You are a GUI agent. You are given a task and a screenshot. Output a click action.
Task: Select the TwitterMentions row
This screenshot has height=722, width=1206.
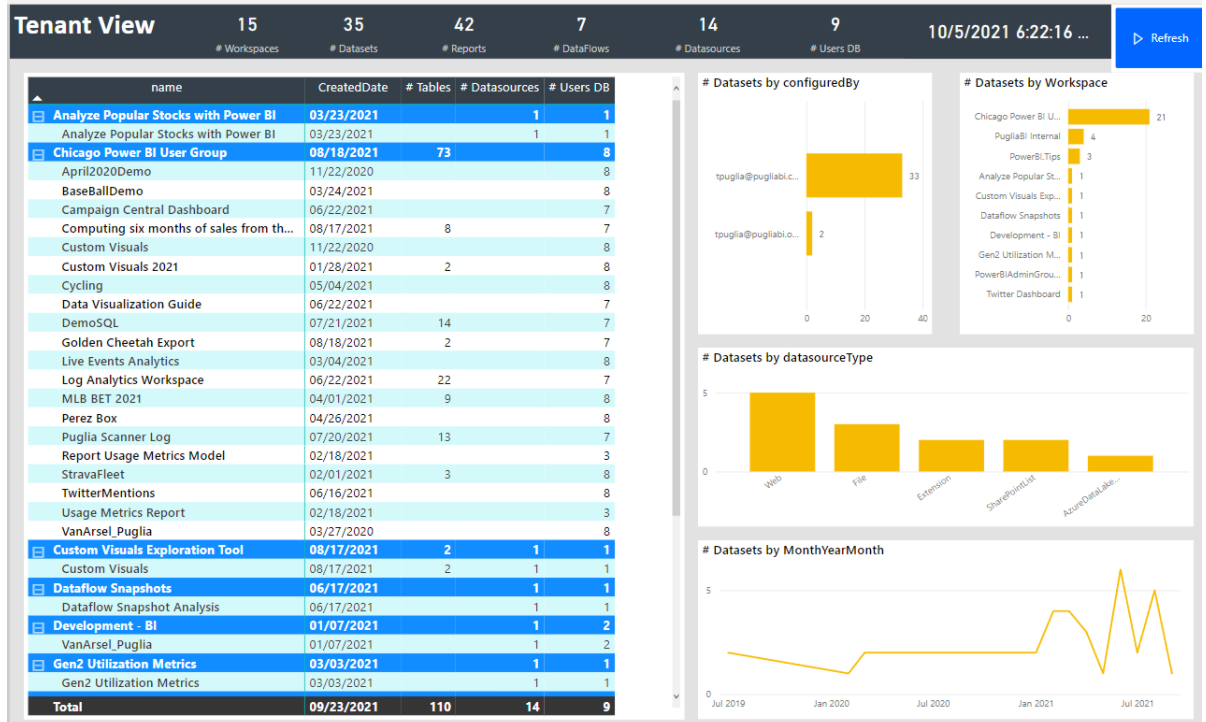tap(321, 494)
